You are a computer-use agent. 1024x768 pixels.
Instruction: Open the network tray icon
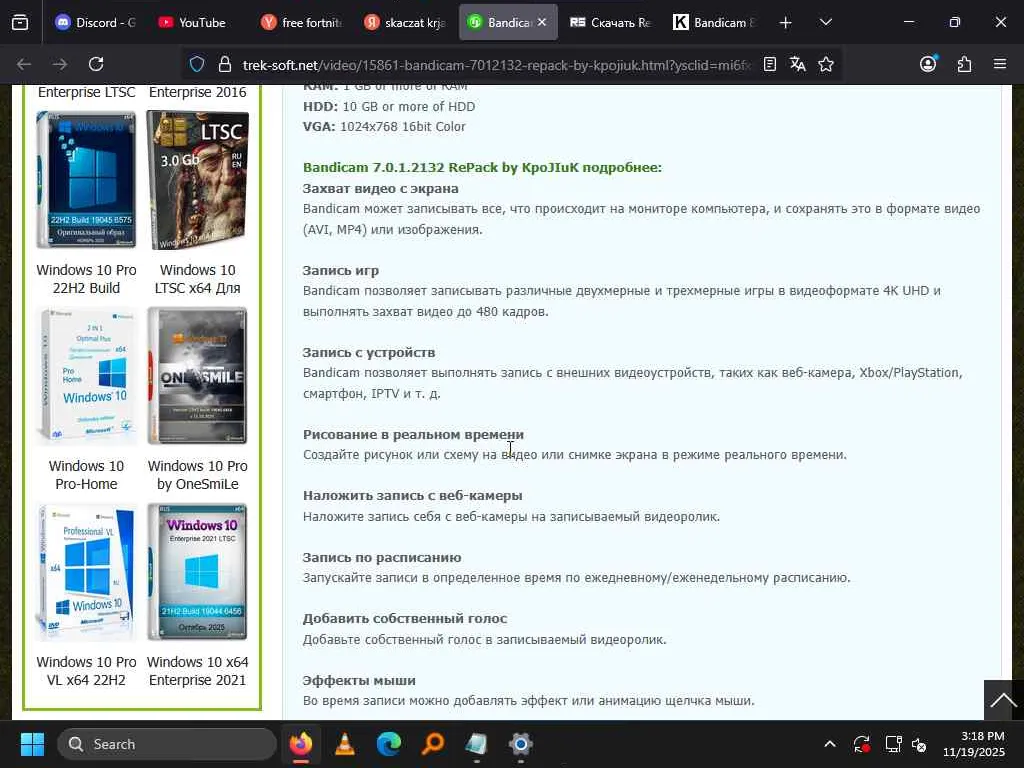pos(893,744)
